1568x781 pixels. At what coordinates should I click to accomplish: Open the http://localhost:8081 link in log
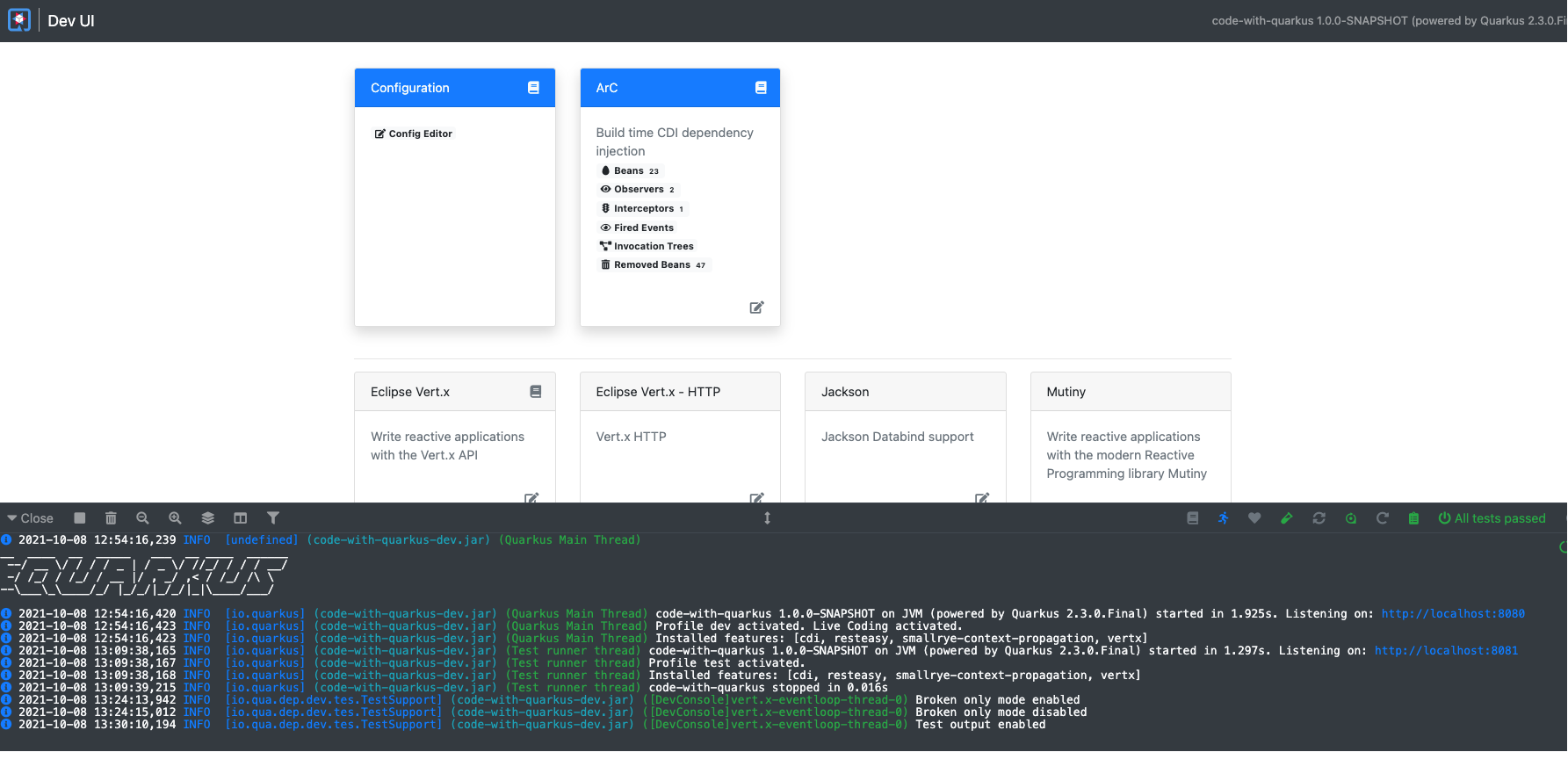click(x=1446, y=651)
